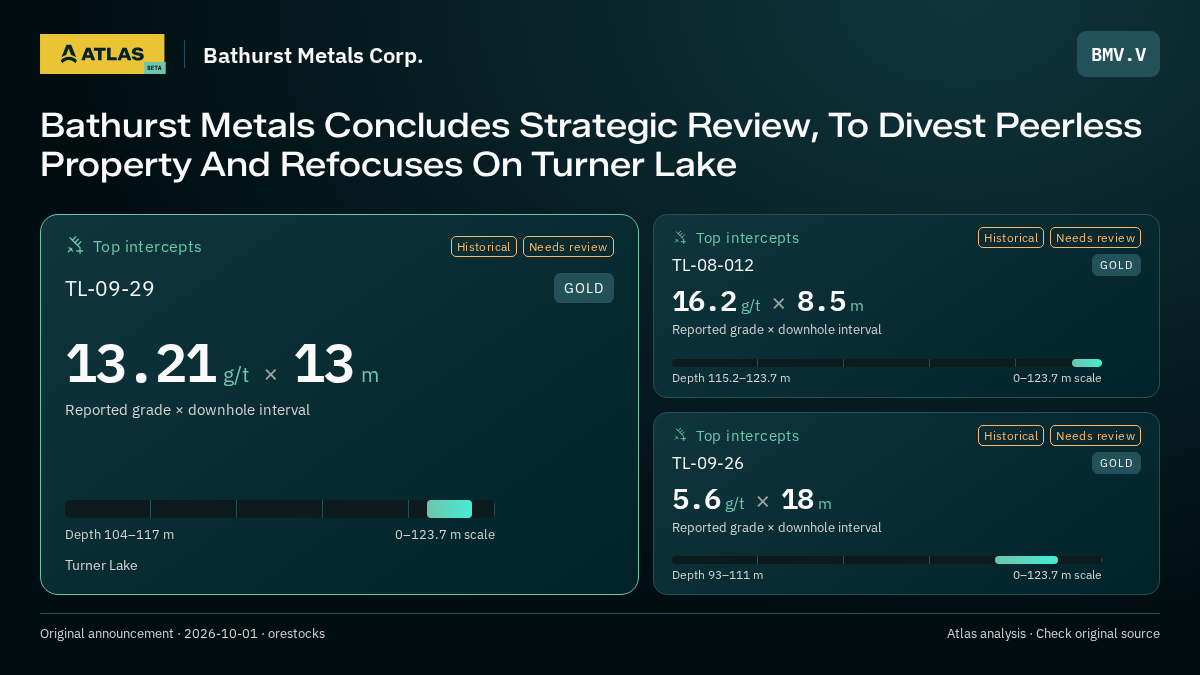Click the Depth 93–111 m label
Screen dimensions: 1200x675
(x=717, y=575)
